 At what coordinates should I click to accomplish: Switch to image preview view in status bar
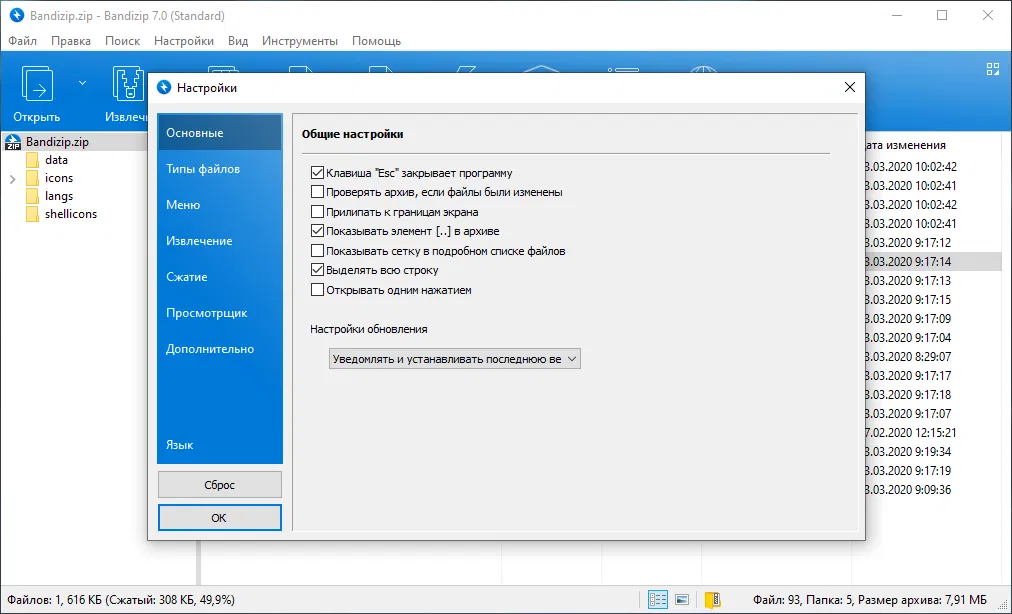682,600
